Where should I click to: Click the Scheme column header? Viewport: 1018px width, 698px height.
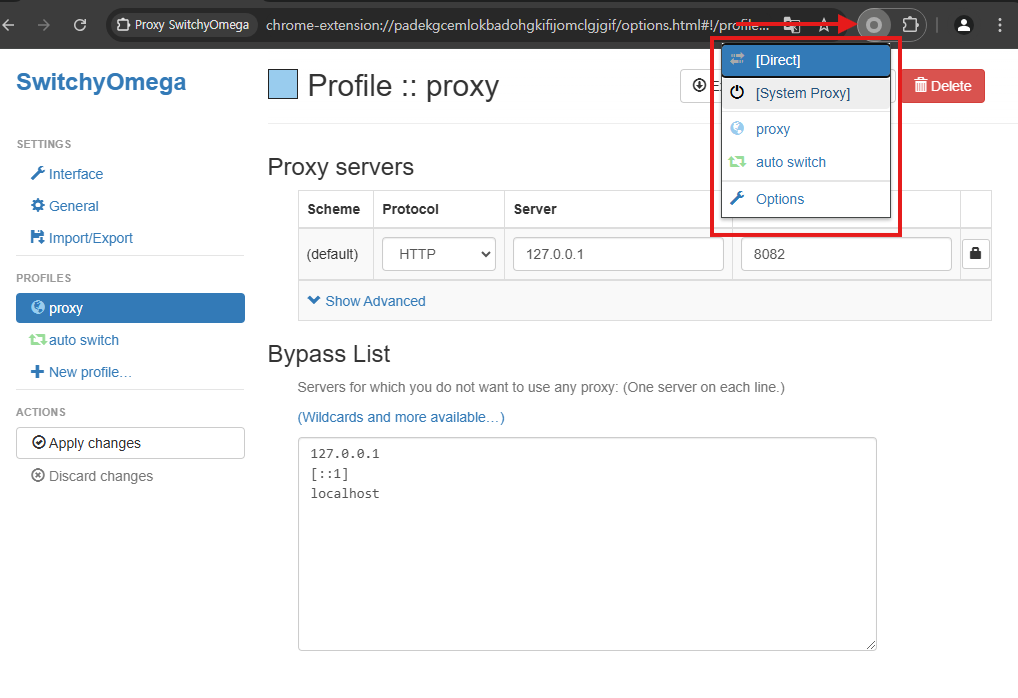[334, 209]
